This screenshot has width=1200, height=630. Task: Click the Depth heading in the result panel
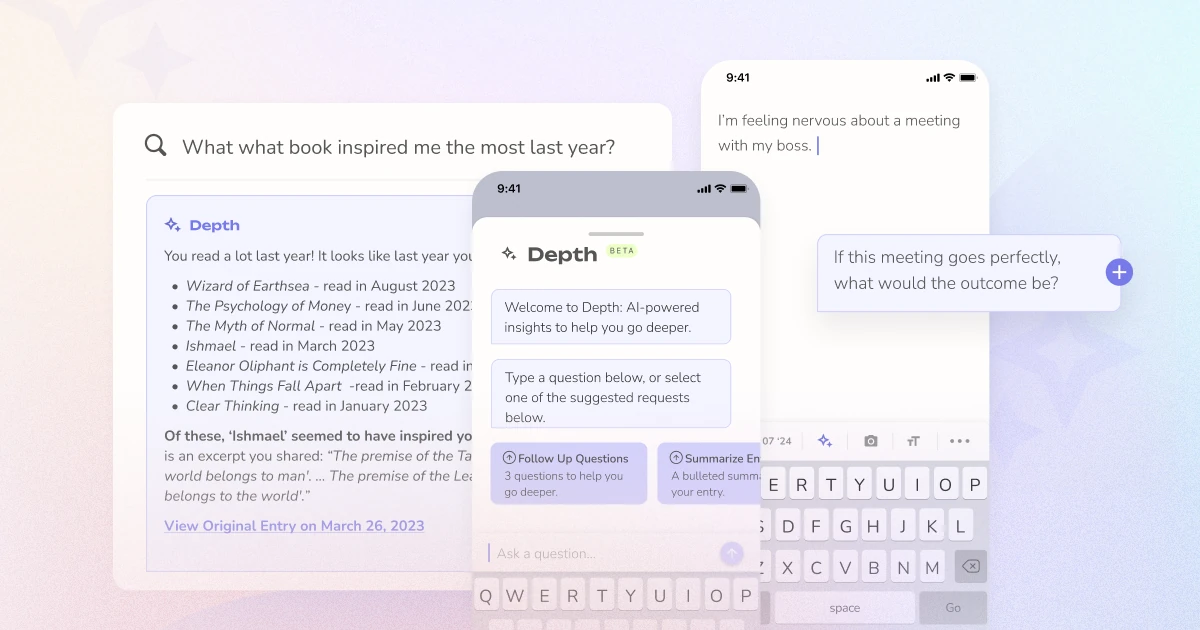pos(214,225)
